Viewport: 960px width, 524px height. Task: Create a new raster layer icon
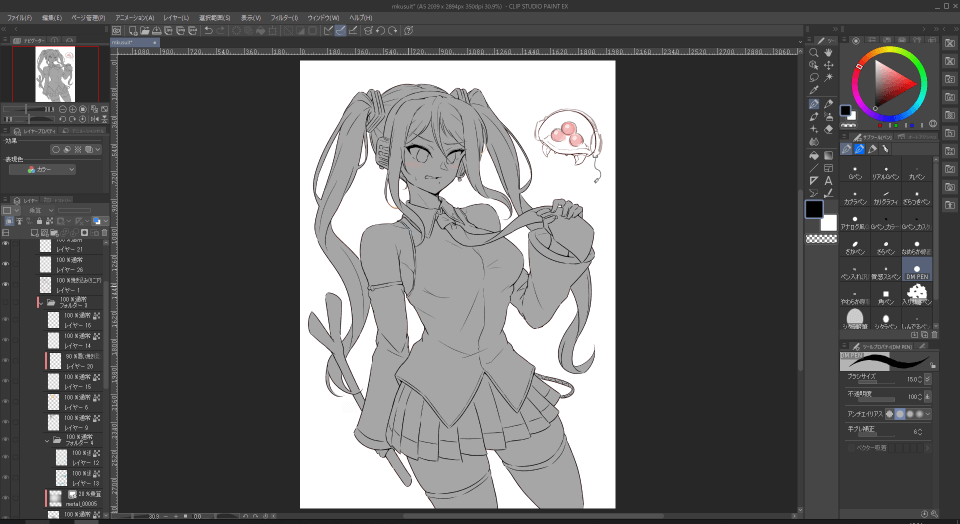(x=35, y=233)
